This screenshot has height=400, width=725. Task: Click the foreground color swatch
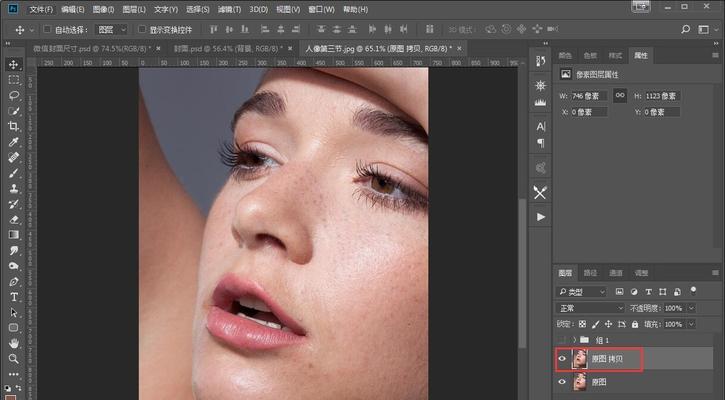pos(11,397)
